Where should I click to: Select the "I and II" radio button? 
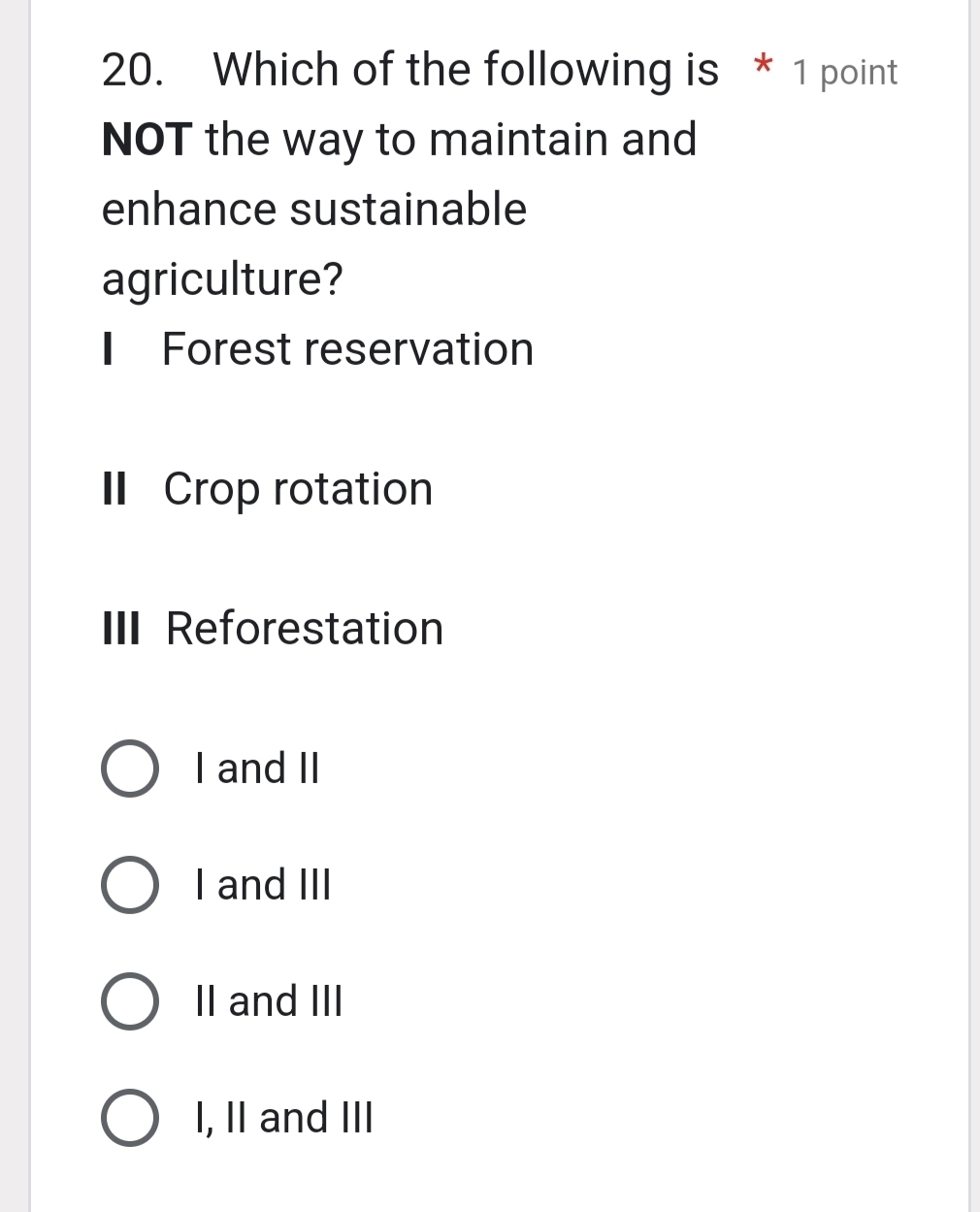129,769
